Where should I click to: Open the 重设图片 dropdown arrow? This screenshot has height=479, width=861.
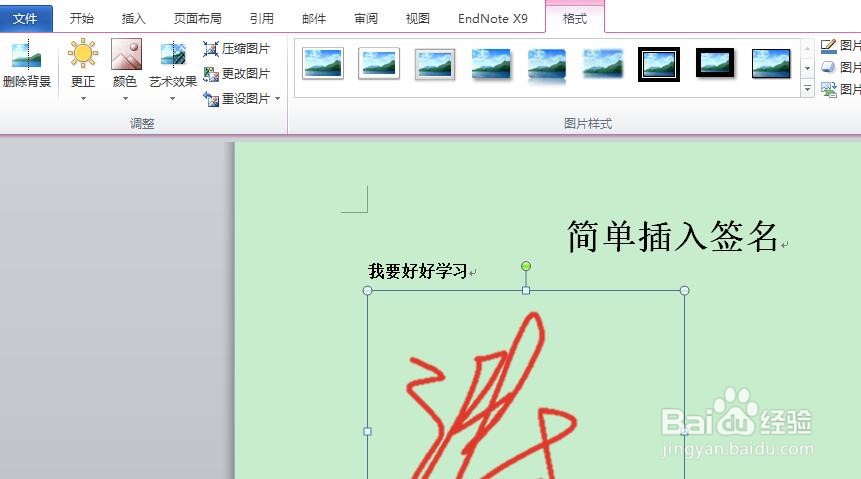point(277,99)
